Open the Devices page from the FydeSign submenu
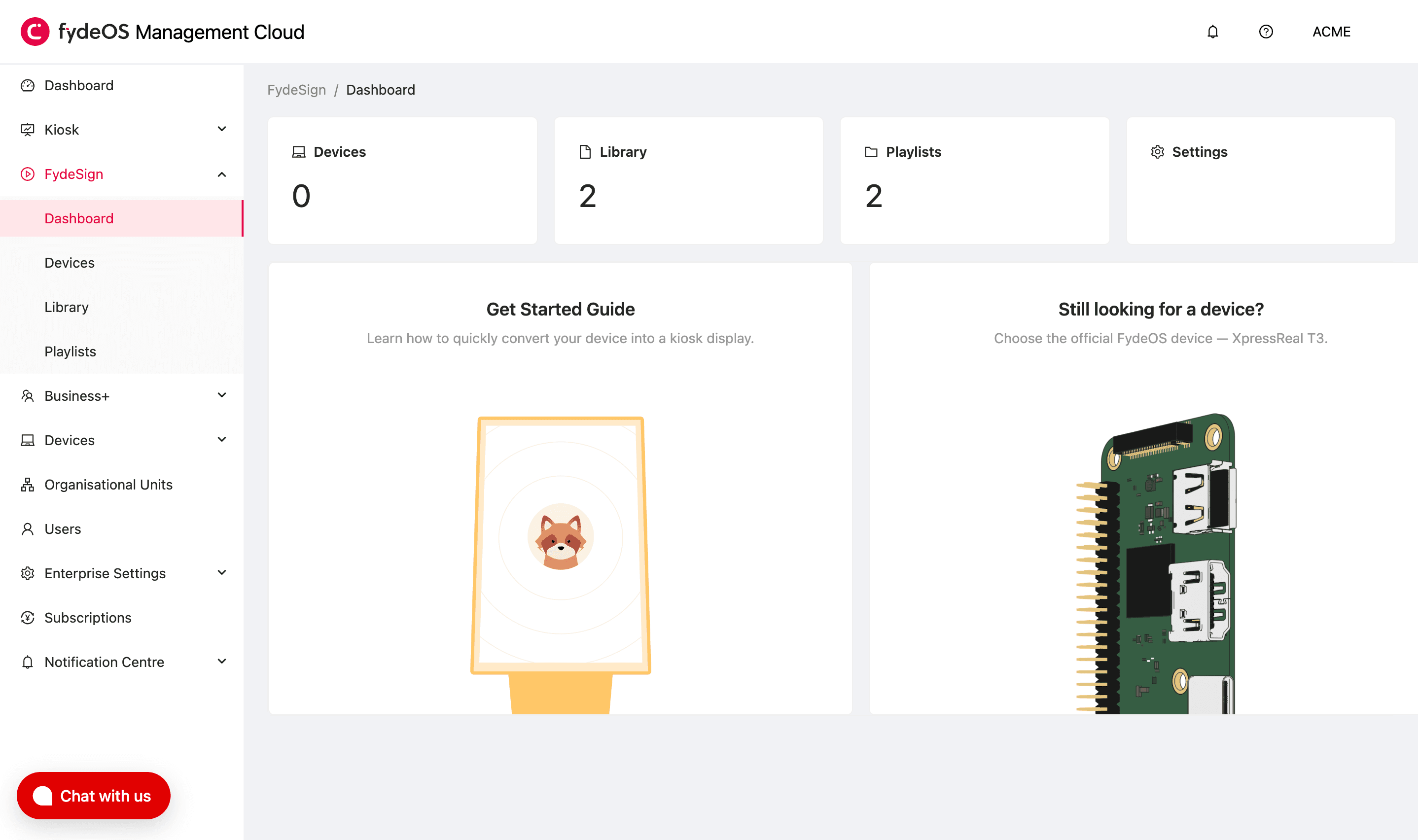 [x=70, y=262]
